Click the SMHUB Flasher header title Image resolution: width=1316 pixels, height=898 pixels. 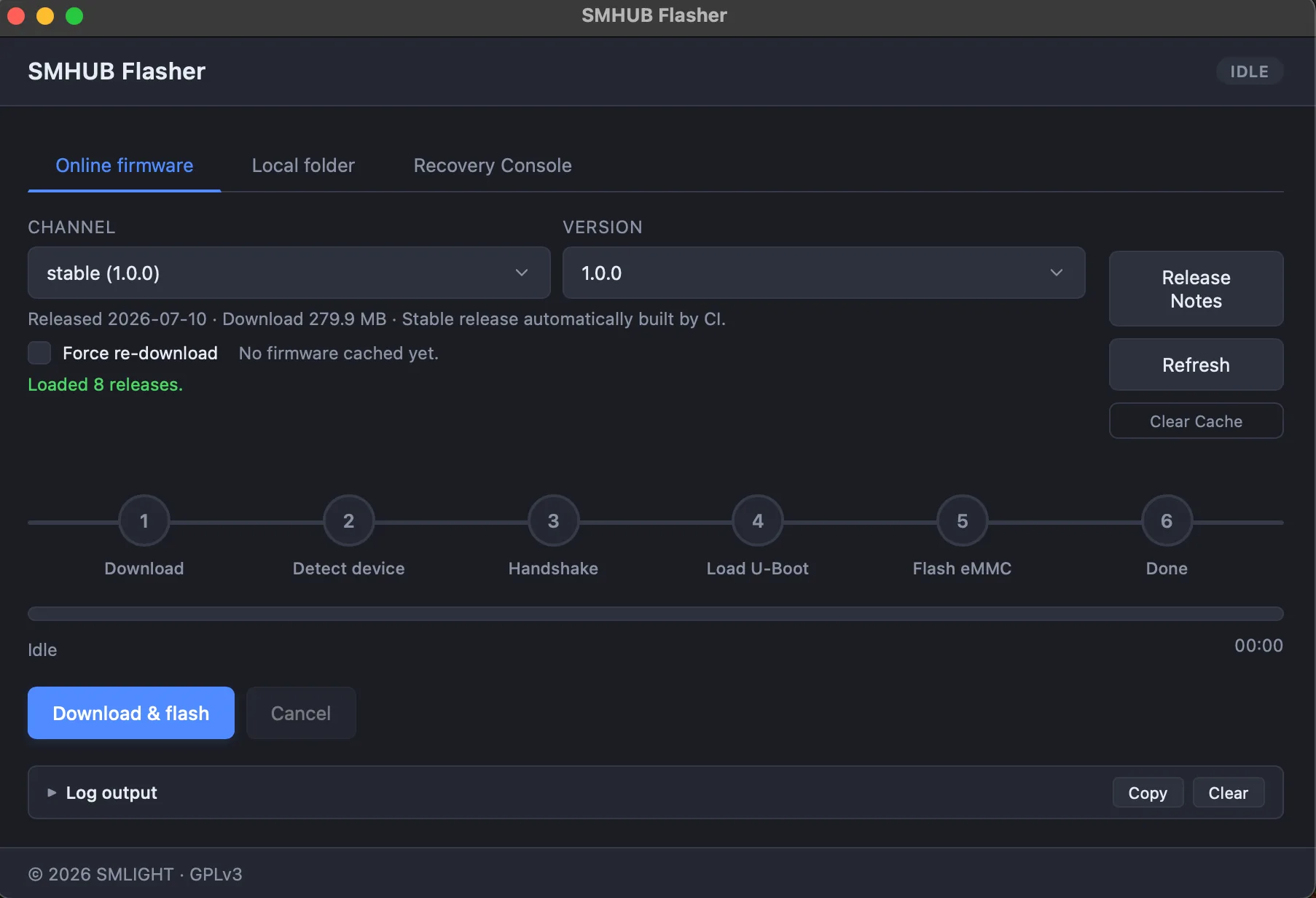pos(117,71)
